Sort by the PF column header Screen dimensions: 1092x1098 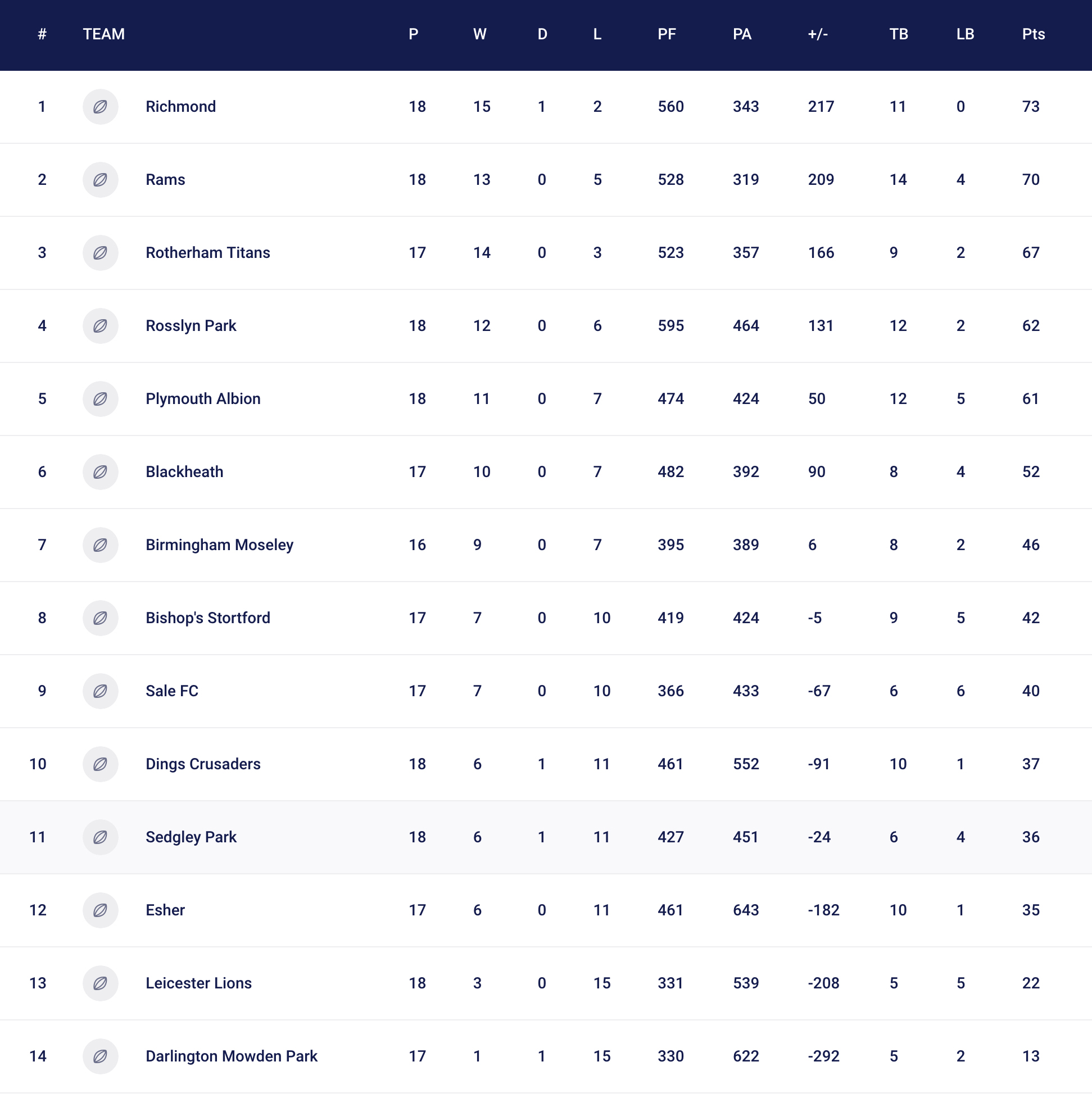(x=667, y=34)
